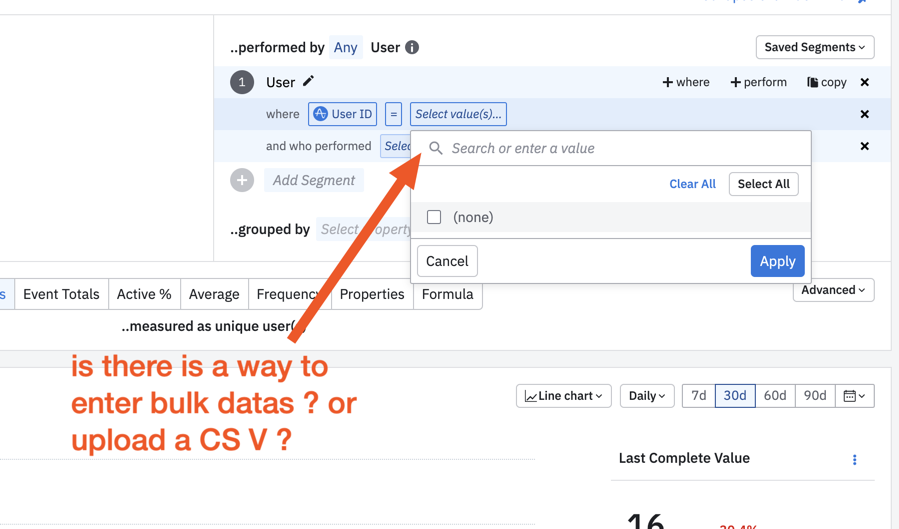Viewport: 899px width, 529px height.
Task: Remove the User ID filter row
Action: pyautogui.click(x=865, y=114)
